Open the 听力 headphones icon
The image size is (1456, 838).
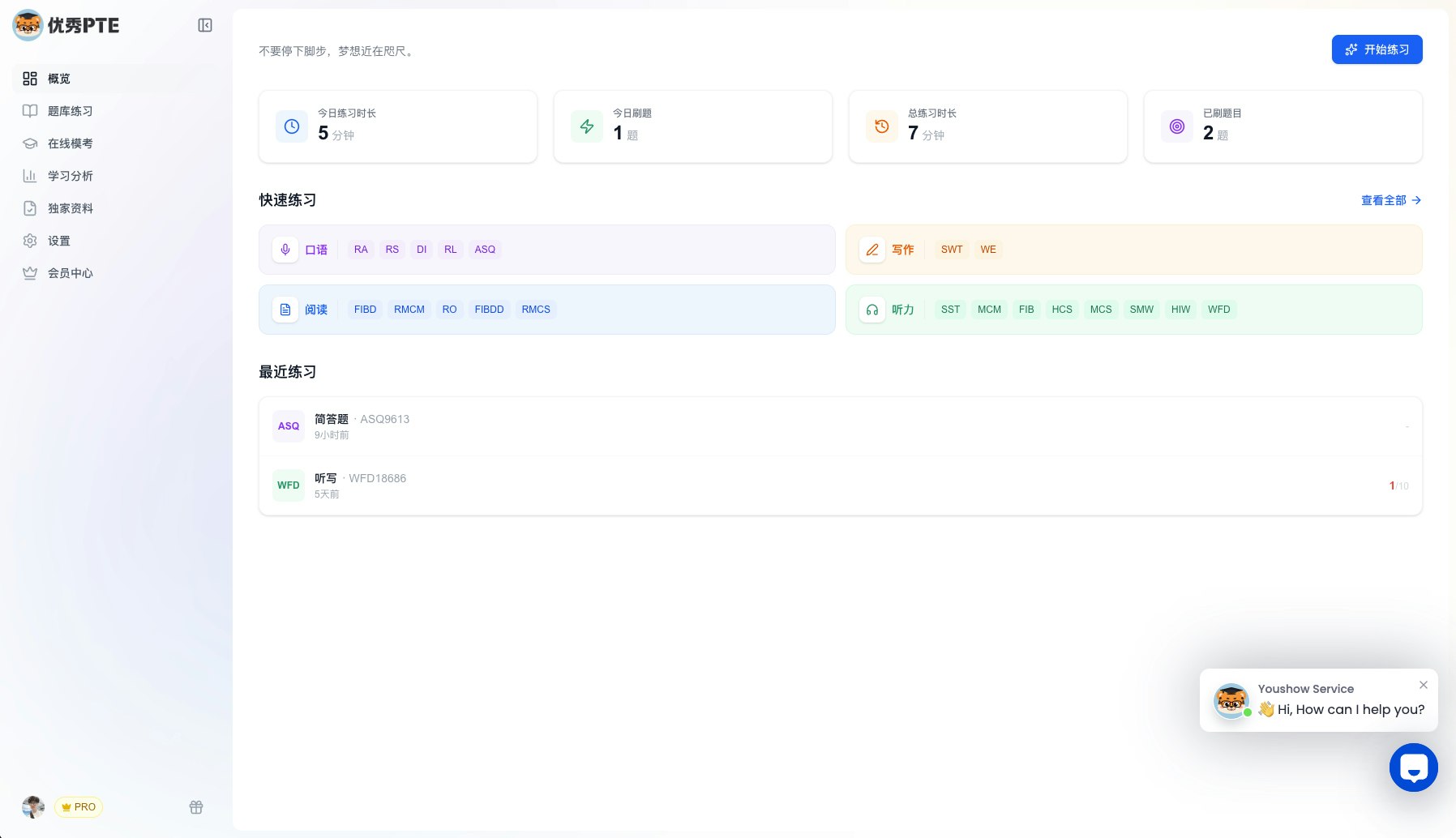coord(871,309)
